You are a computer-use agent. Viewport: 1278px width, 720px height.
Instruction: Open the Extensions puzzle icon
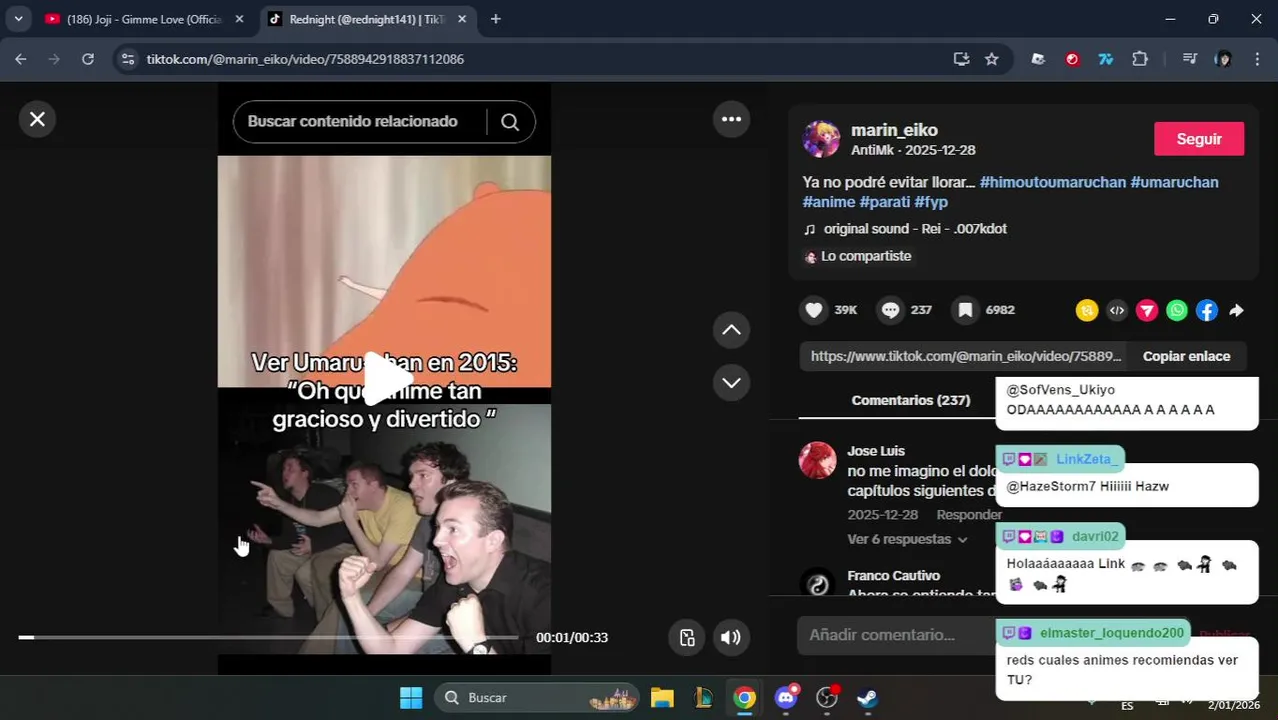[x=1140, y=59]
